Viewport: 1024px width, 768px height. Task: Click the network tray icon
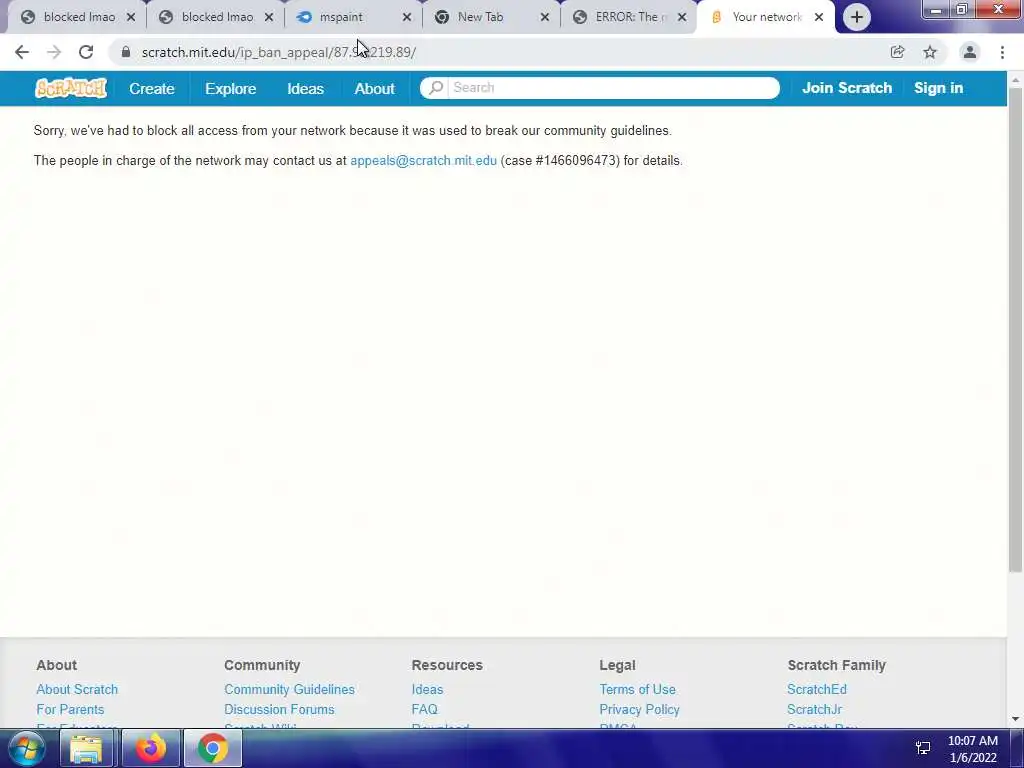[923, 748]
